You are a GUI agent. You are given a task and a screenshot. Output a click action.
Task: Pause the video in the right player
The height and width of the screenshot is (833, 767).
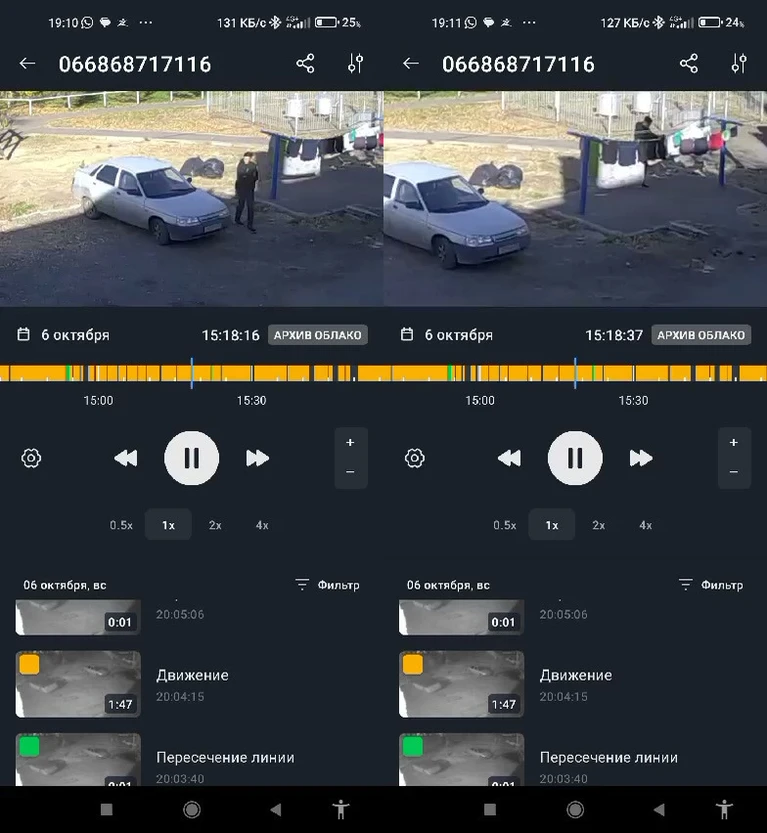pyautogui.click(x=575, y=458)
